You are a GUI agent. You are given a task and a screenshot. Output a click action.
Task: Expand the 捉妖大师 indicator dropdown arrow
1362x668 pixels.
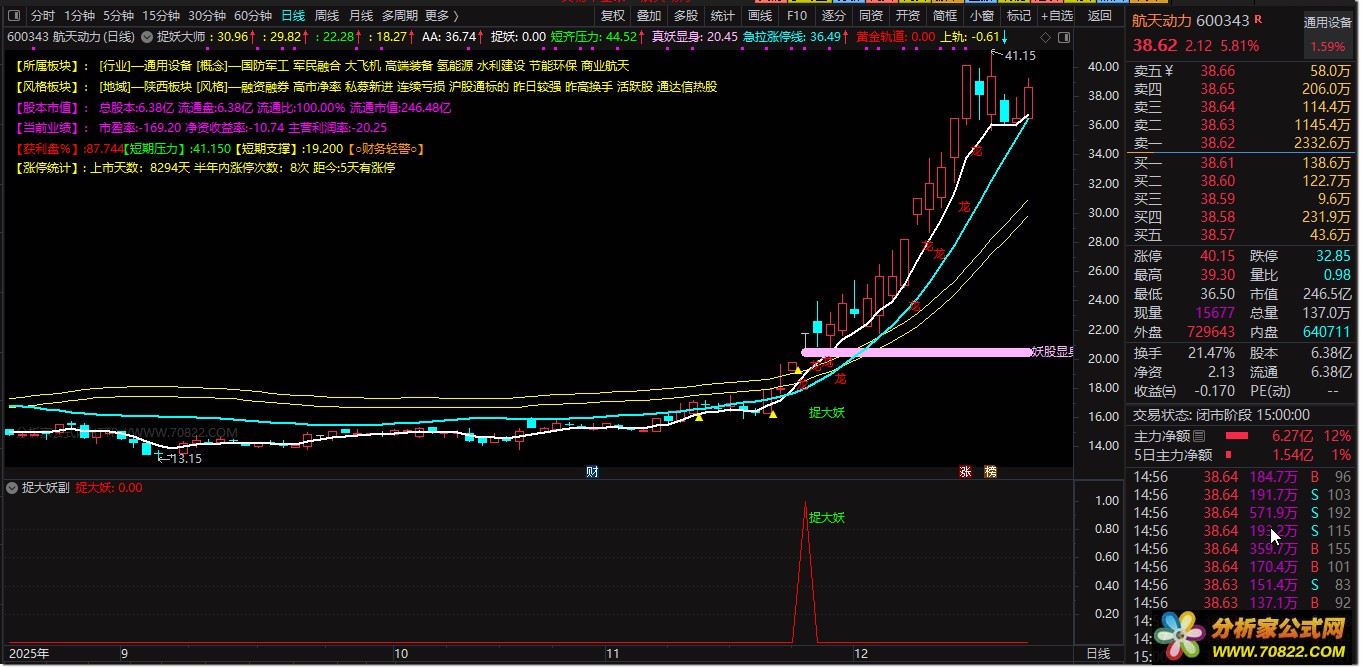(147, 37)
